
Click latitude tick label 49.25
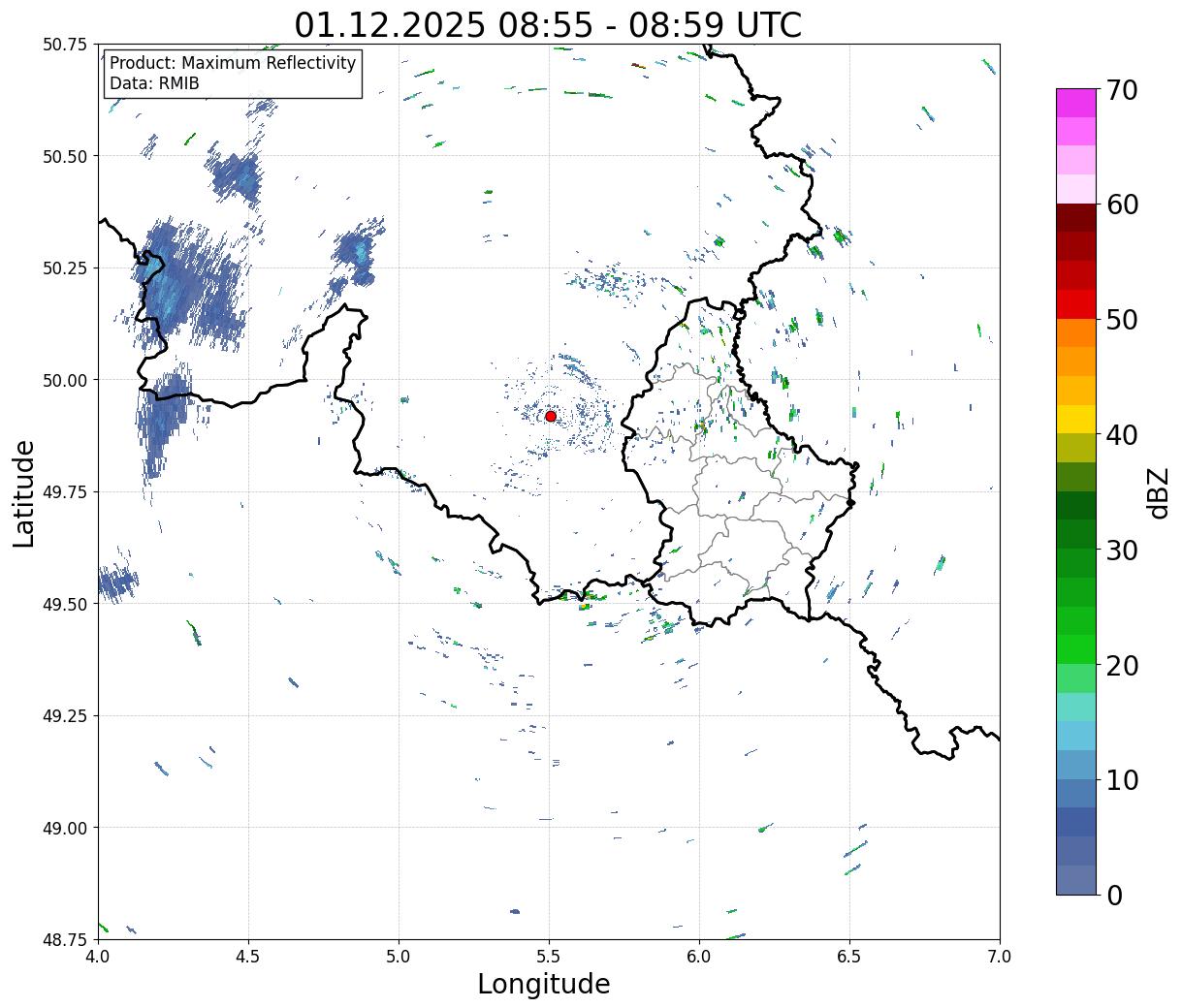click(65, 716)
